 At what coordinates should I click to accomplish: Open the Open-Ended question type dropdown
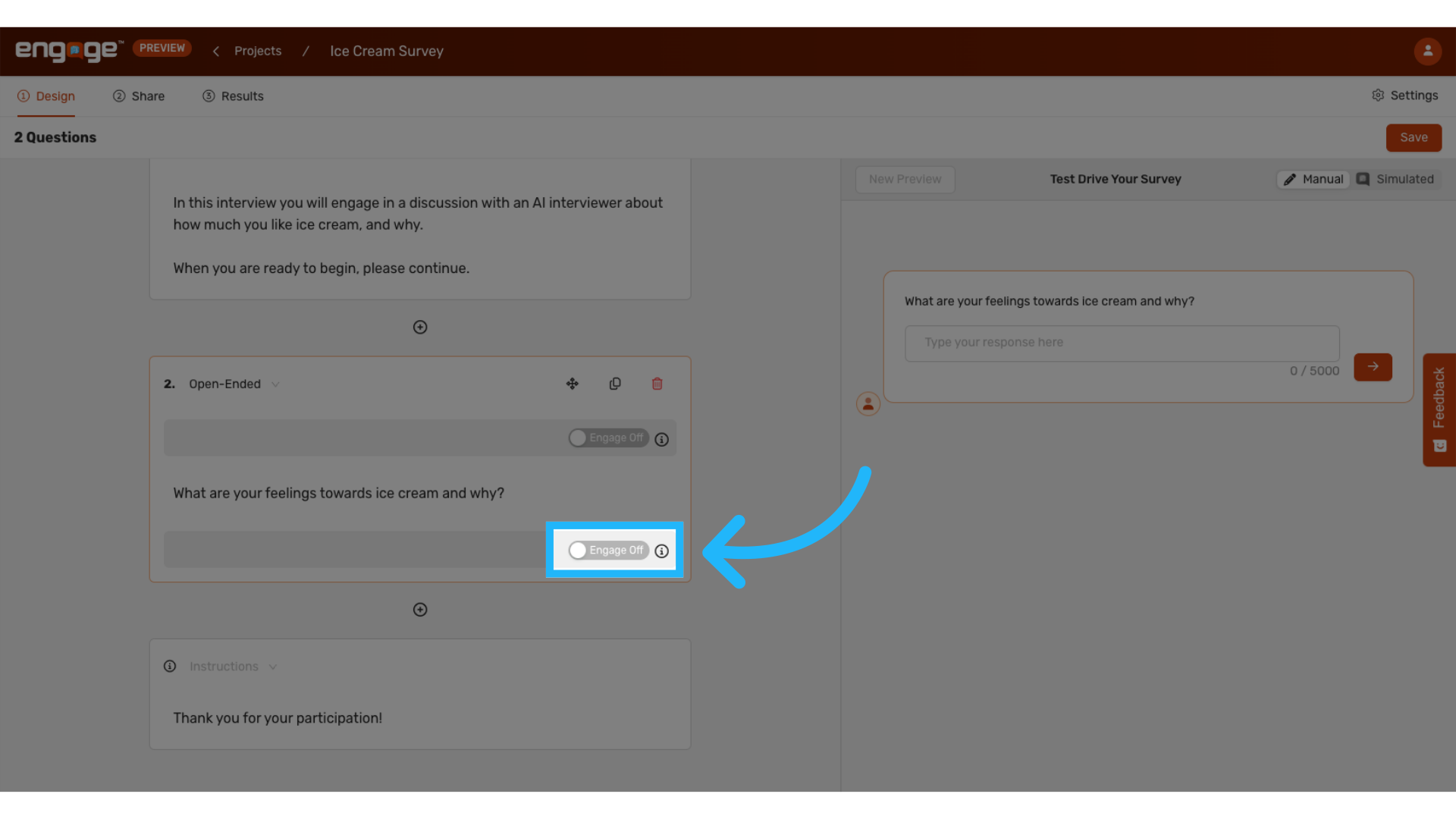click(x=234, y=384)
